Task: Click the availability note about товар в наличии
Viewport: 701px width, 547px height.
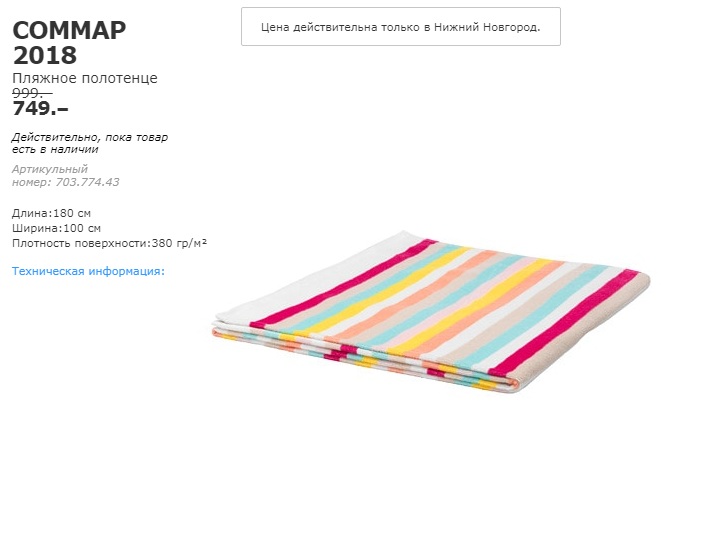Action: point(90,143)
